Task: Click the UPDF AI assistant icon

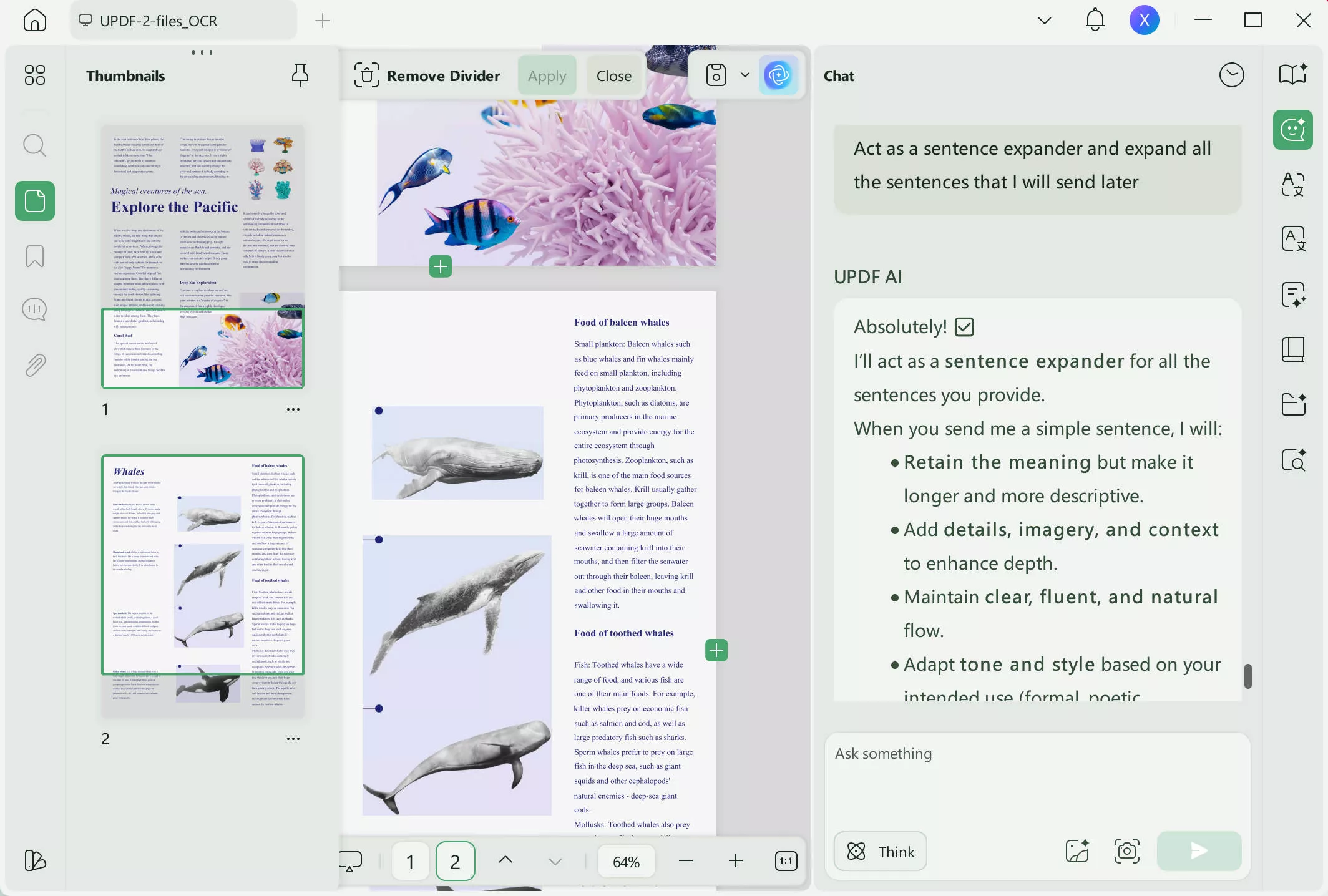Action: (x=778, y=75)
